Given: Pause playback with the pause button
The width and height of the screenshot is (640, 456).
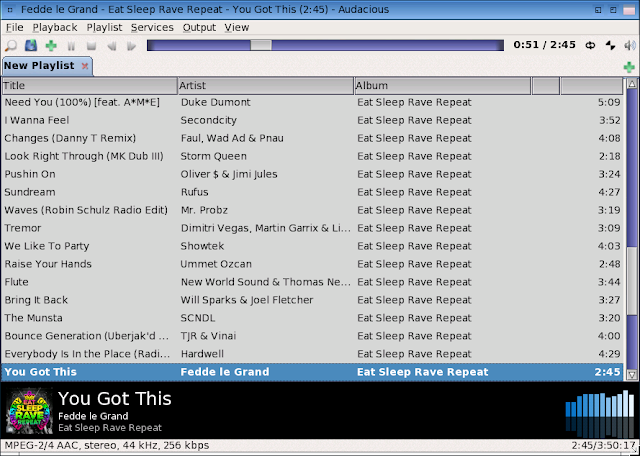Looking at the screenshot, I should (71, 45).
